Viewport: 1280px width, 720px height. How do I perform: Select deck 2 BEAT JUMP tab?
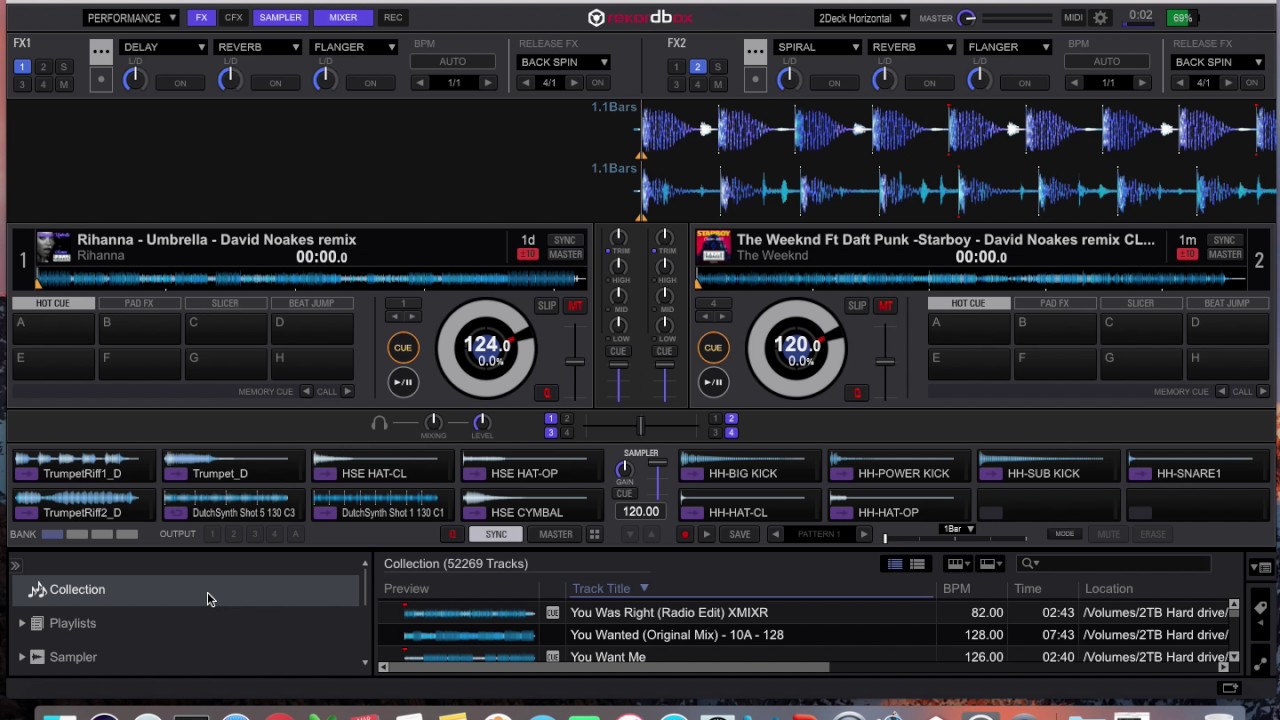[1226, 303]
